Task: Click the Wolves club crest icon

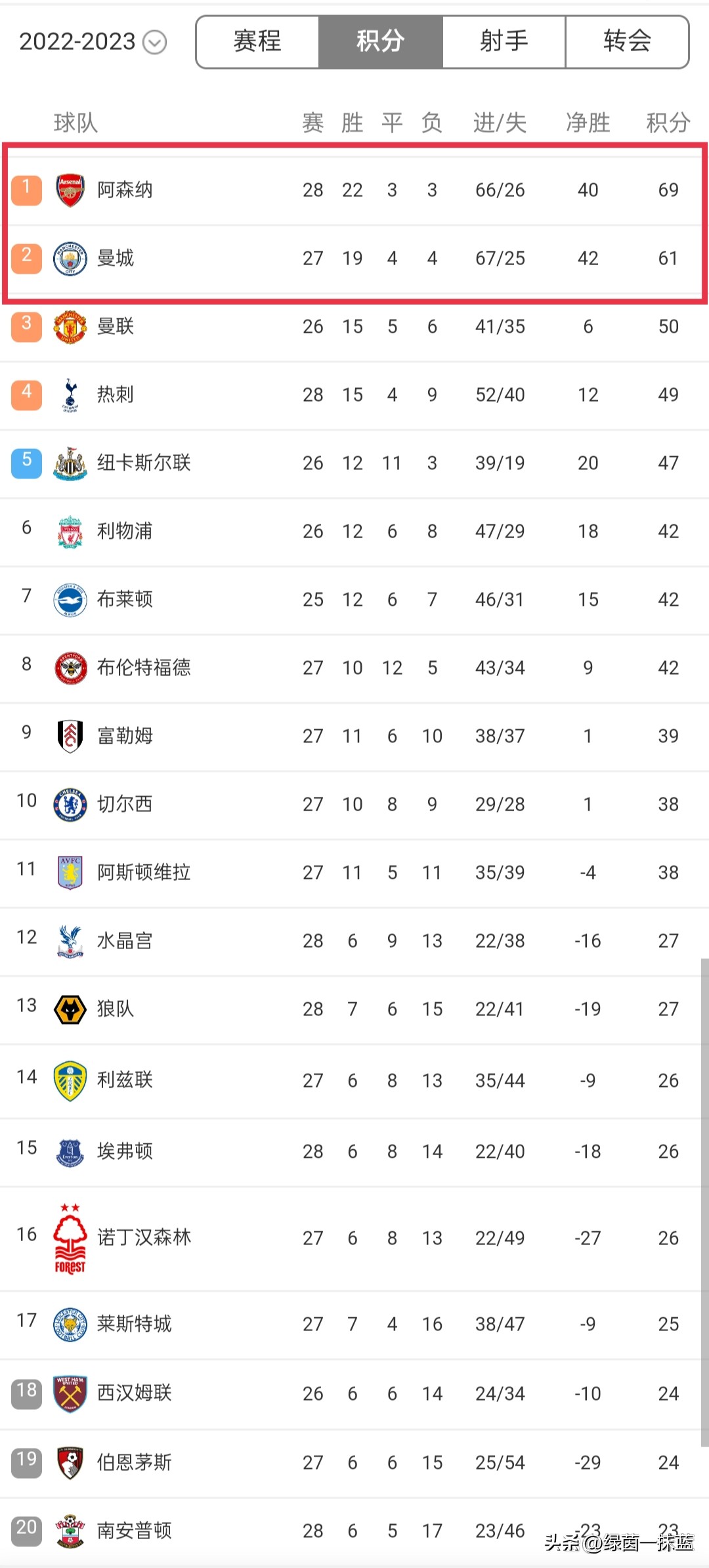Action: pos(70,1009)
